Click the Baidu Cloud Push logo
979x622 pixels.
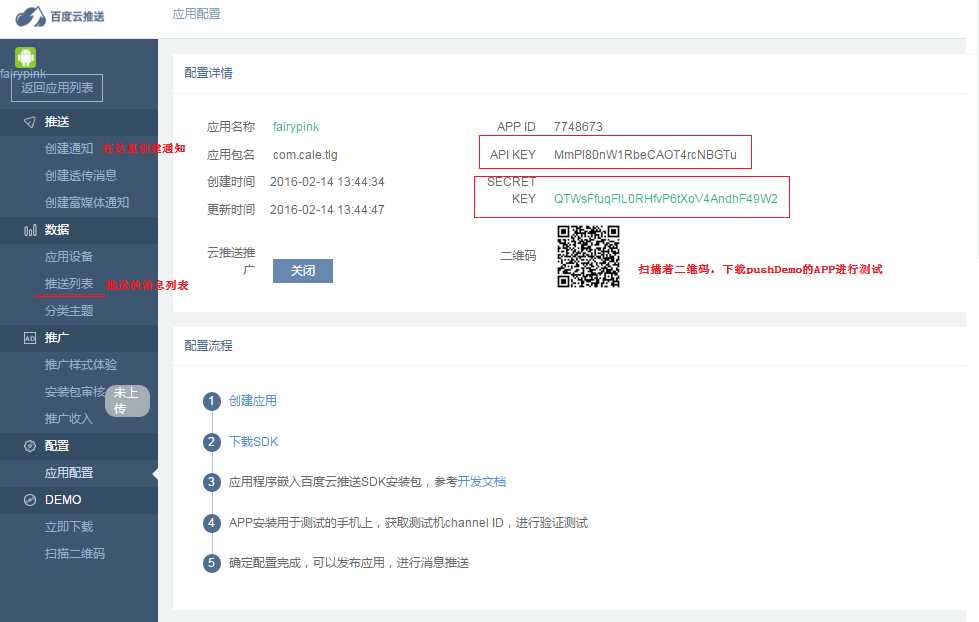(x=59, y=16)
